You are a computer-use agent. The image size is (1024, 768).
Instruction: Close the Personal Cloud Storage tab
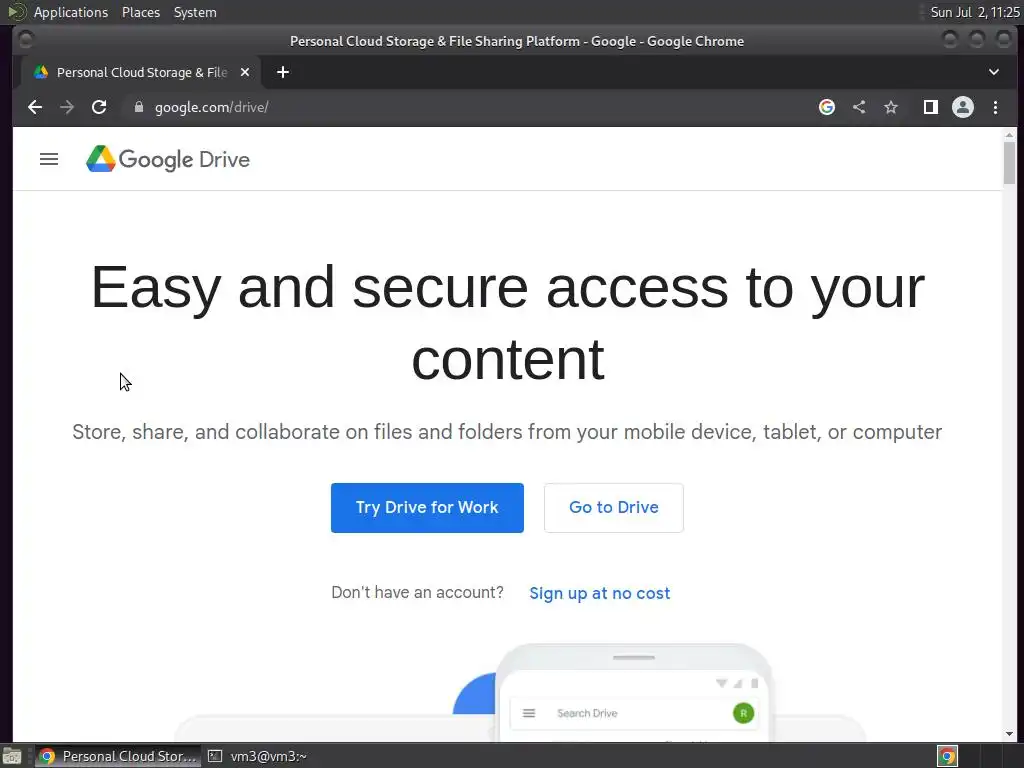pos(245,72)
